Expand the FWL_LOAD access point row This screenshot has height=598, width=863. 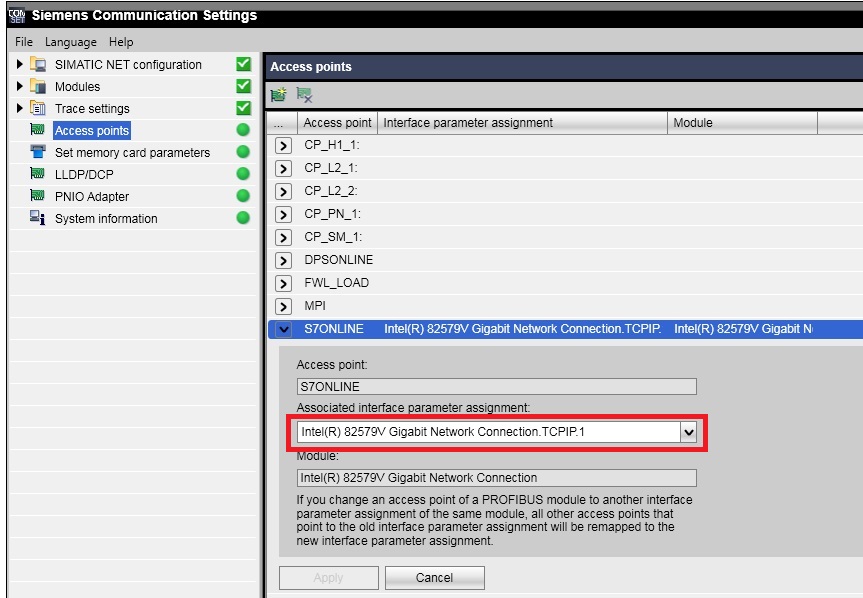[x=283, y=283]
